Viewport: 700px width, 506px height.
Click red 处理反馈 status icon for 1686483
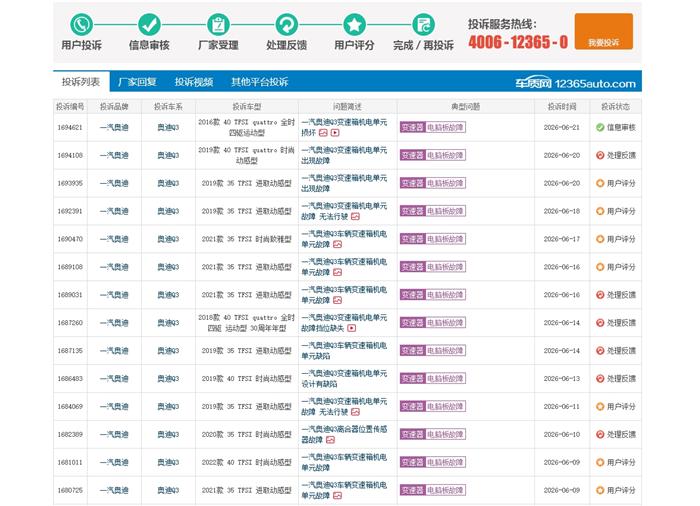[x=600, y=378]
